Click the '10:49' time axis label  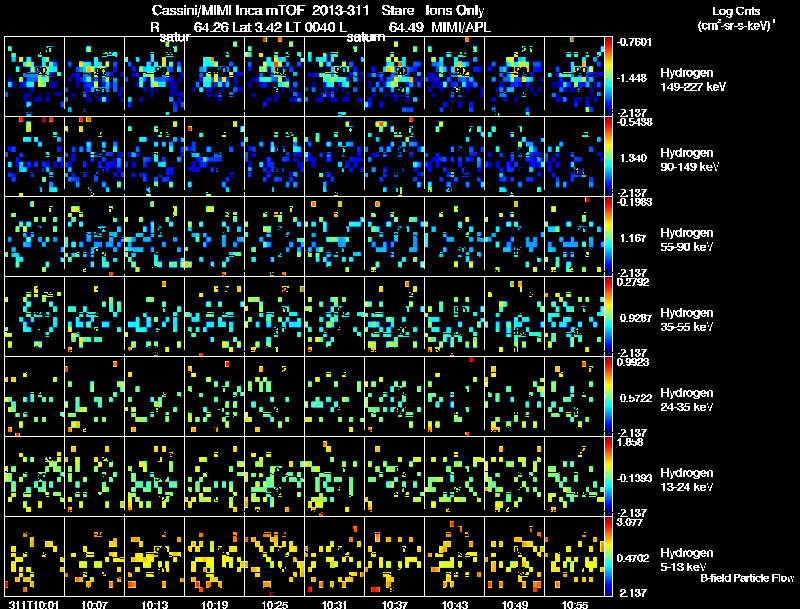click(x=515, y=604)
